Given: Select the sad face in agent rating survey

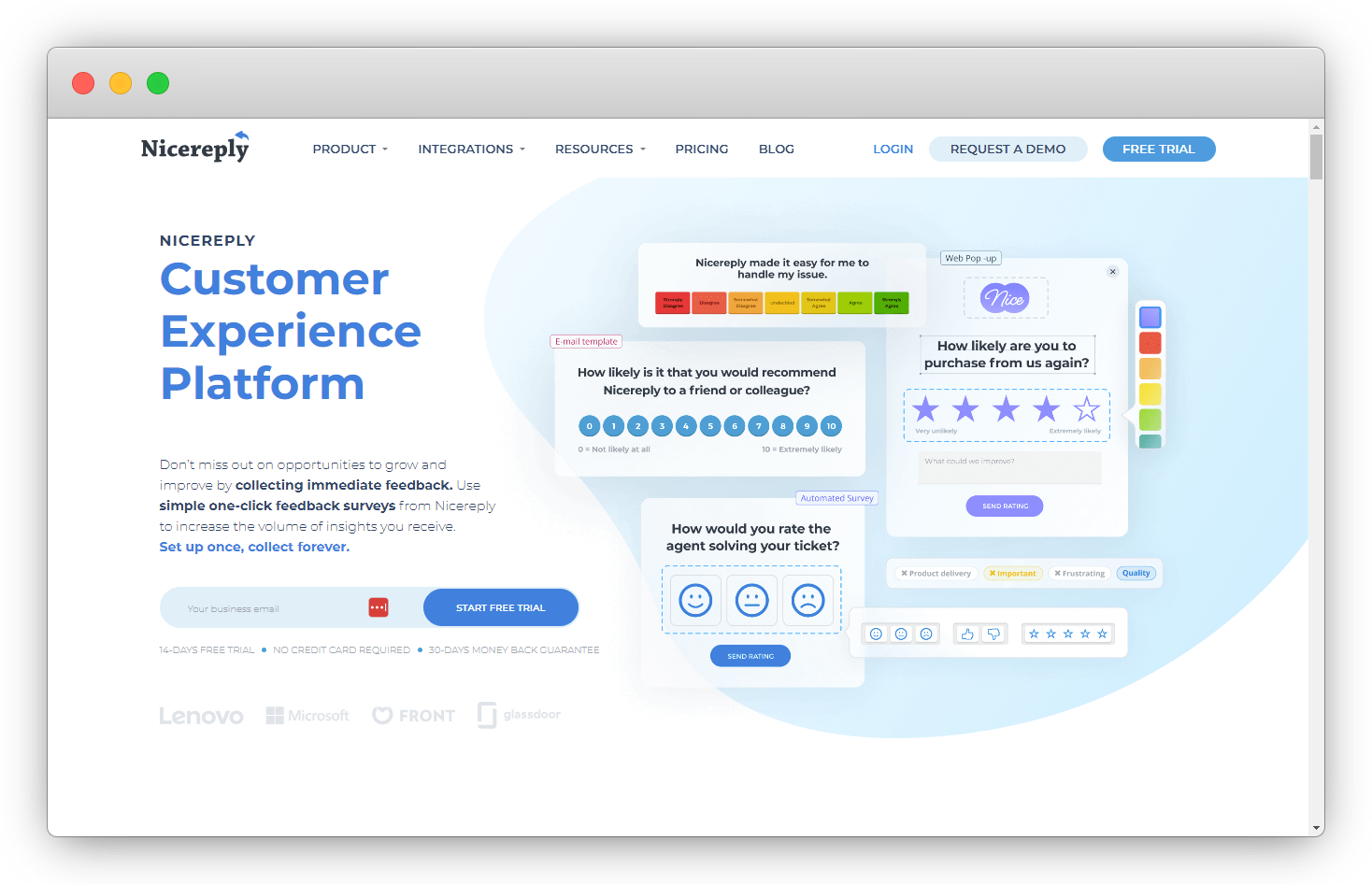Looking at the screenshot, I should pyautogui.click(x=808, y=600).
